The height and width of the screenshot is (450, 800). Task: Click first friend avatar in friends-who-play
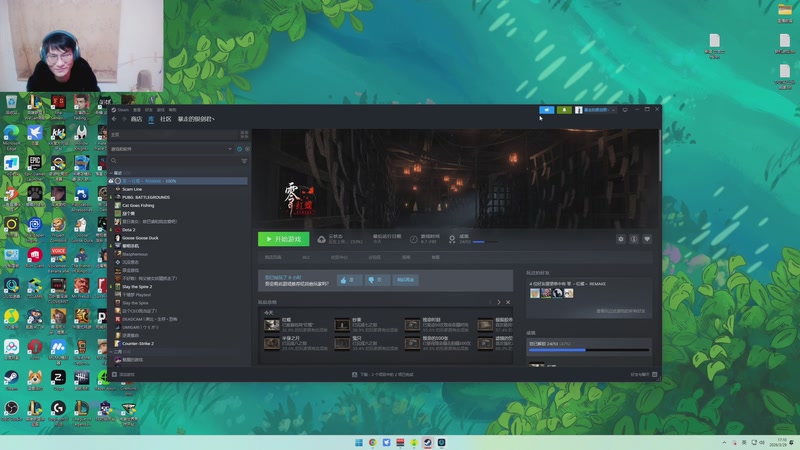(534, 293)
